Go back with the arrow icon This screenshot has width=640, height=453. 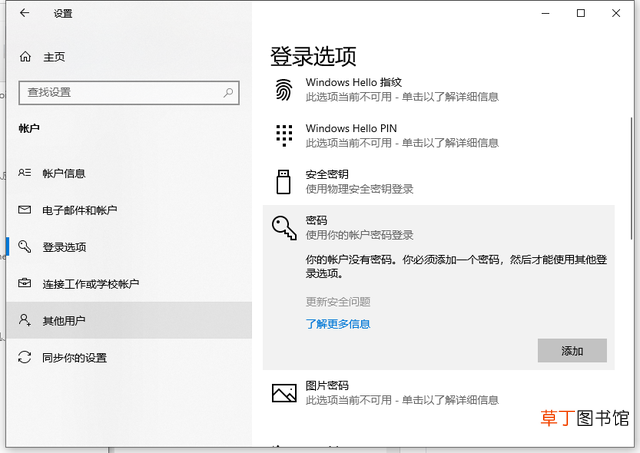24,13
